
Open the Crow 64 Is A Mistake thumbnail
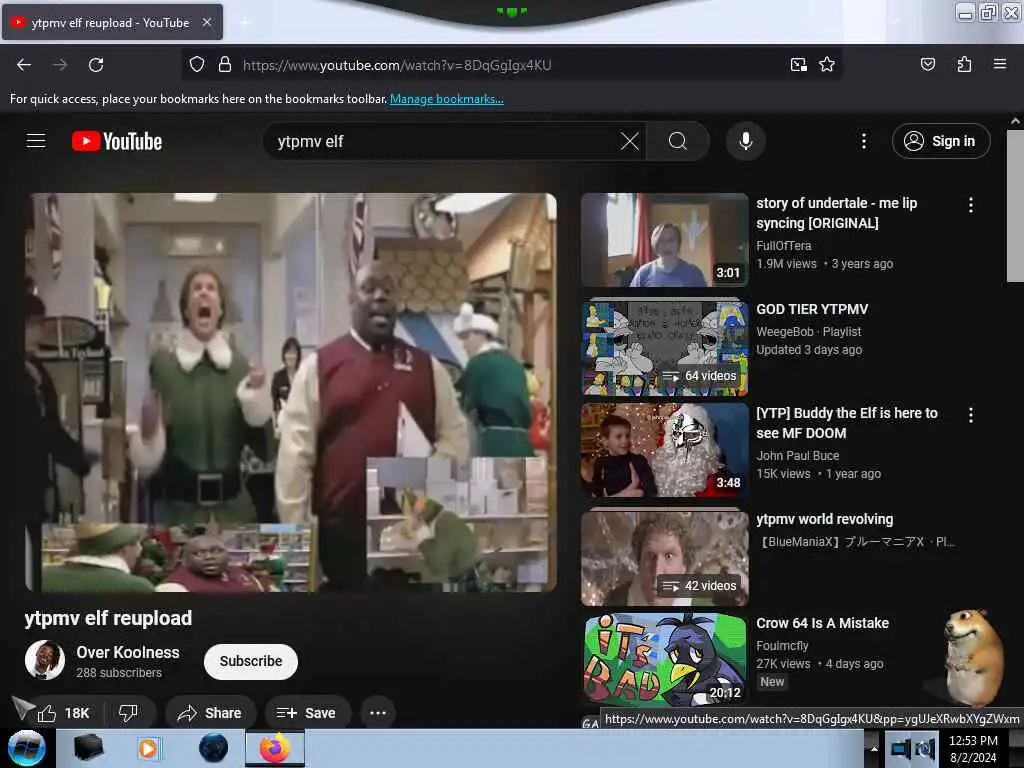pos(665,660)
